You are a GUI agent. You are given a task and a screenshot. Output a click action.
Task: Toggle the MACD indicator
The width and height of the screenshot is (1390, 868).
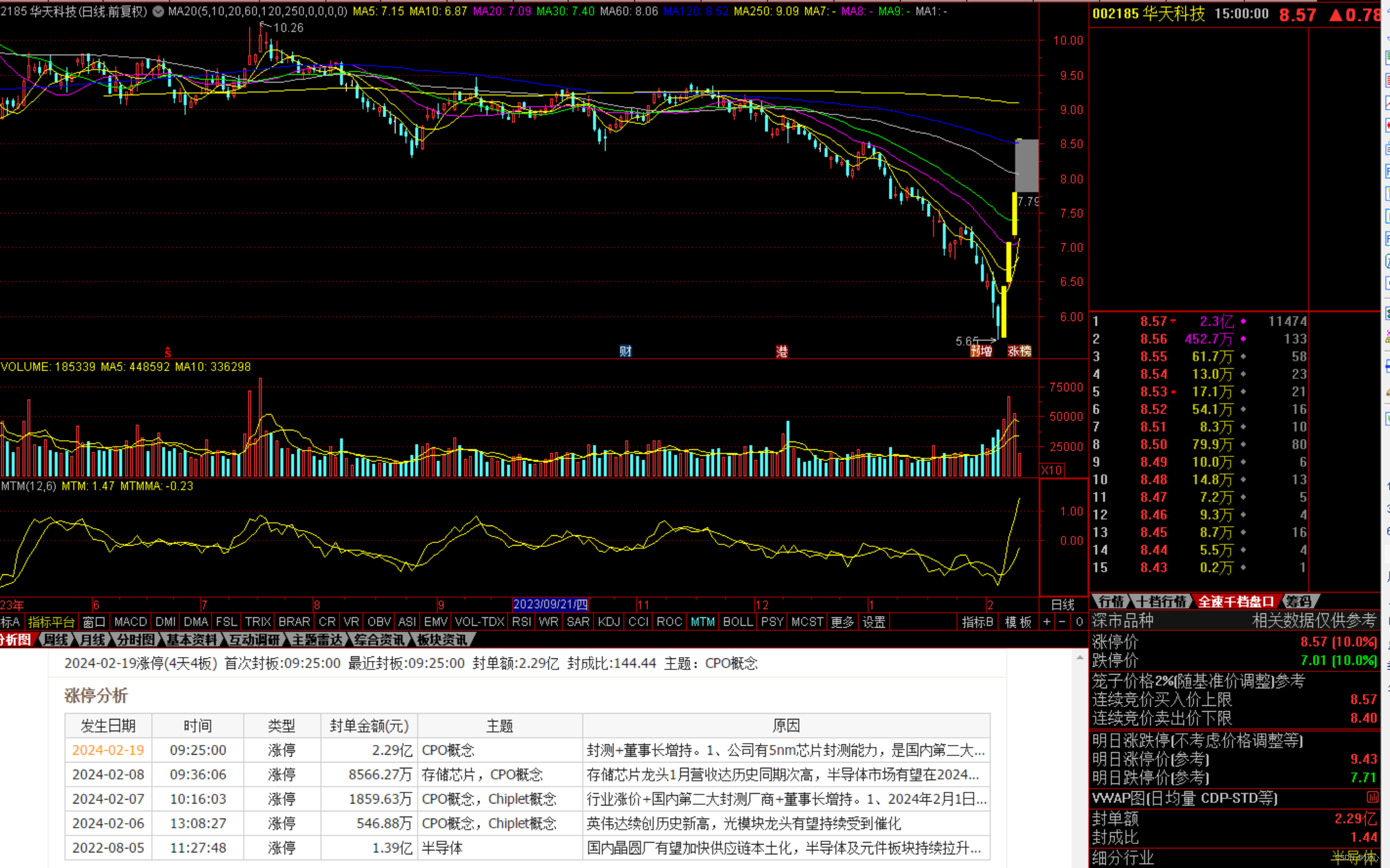tap(130, 622)
